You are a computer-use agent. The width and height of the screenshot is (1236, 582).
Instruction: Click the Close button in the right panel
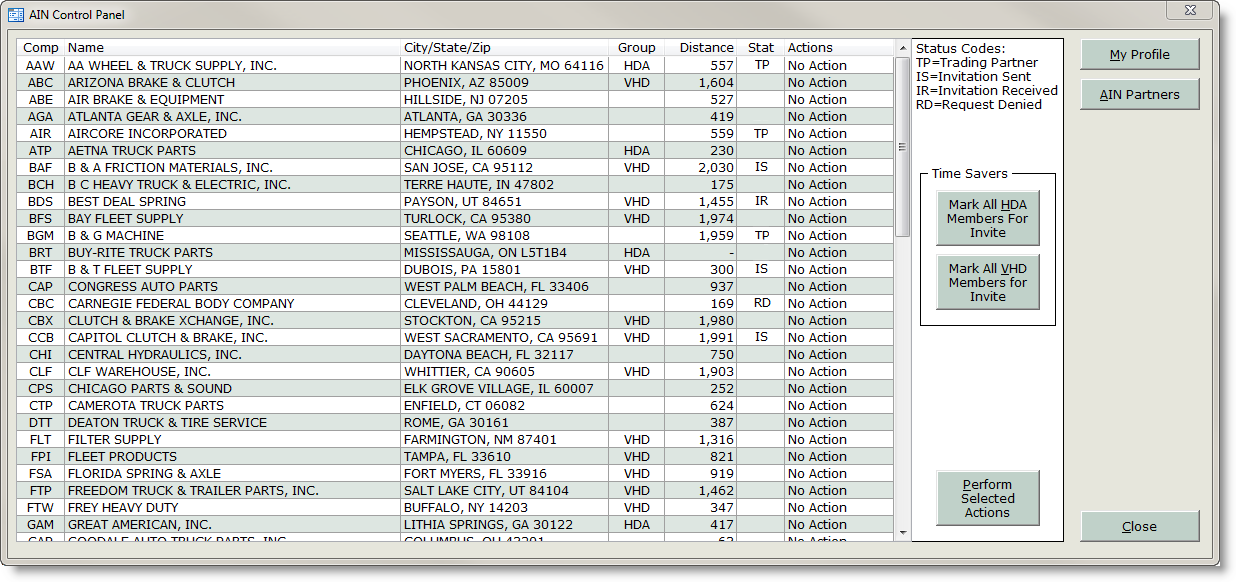(1140, 527)
